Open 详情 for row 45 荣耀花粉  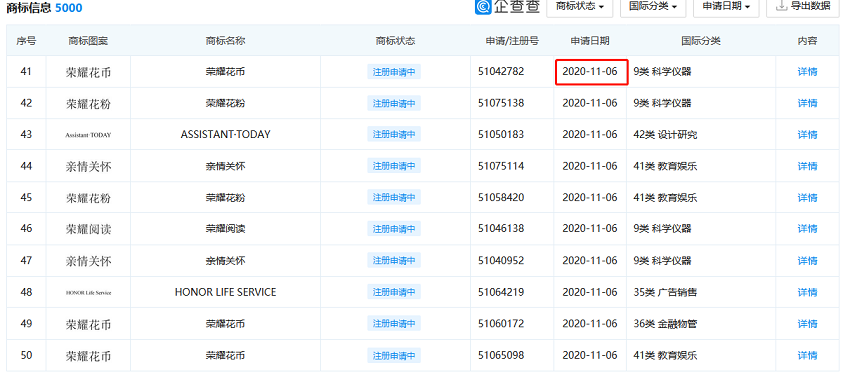tap(807, 197)
